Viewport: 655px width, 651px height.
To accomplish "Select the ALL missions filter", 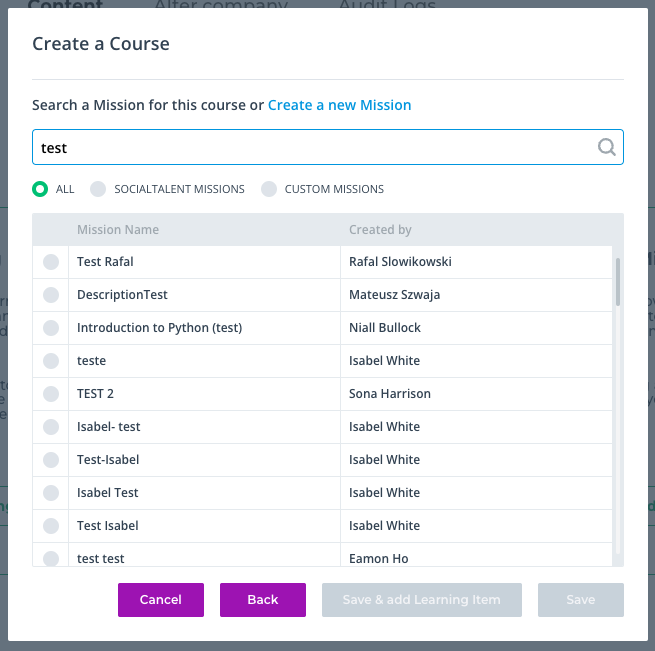I will [40, 189].
